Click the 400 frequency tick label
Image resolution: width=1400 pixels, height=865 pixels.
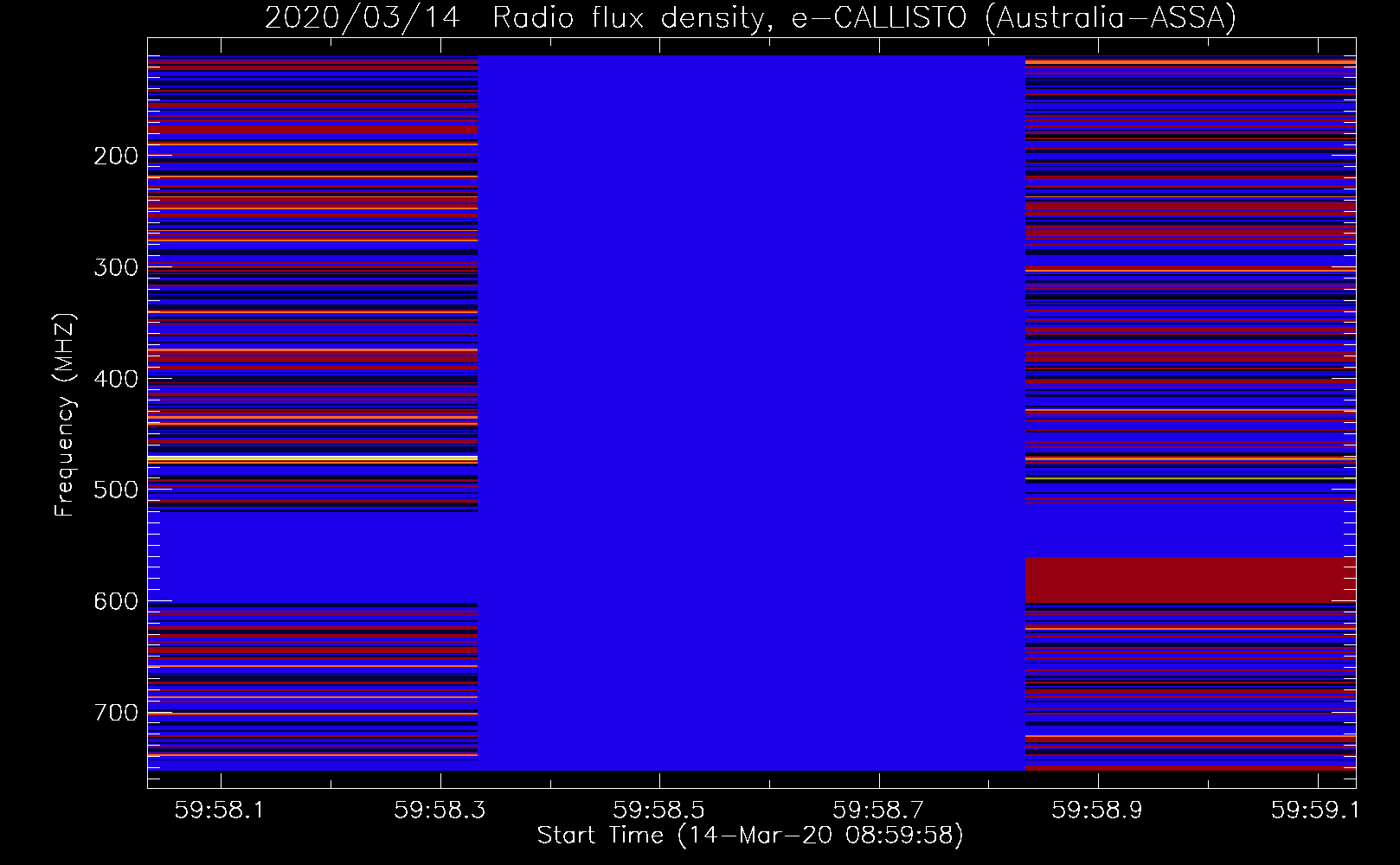(116, 379)
